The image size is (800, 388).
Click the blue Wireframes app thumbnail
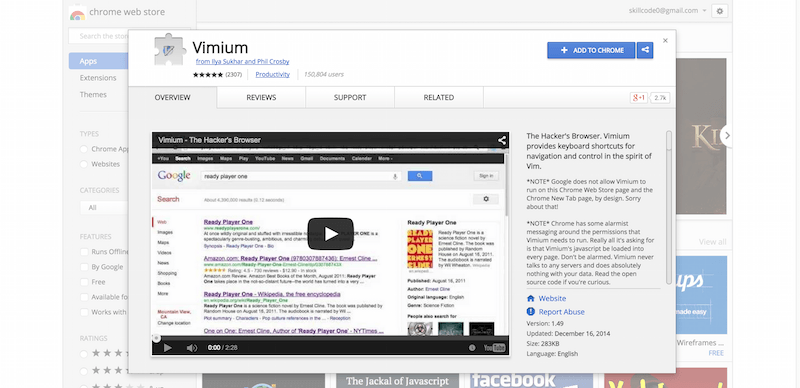tap(701, 295)
